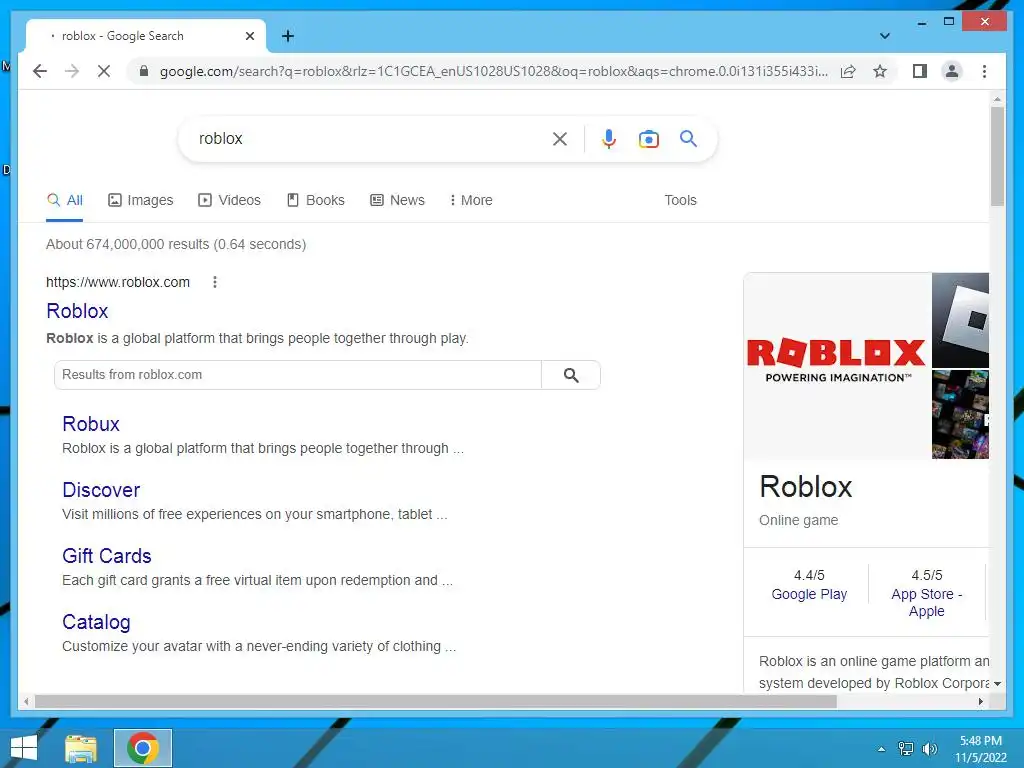Close the roblox Google Search tab
Image resolution: width=1024 pixels, height=768 pixels.
point(249,36)
